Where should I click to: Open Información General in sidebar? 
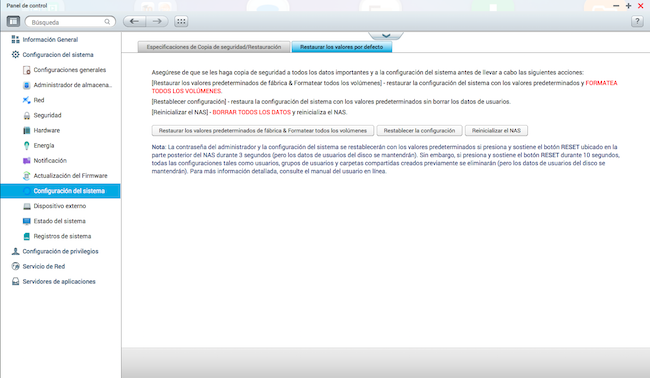click(50, 39)
